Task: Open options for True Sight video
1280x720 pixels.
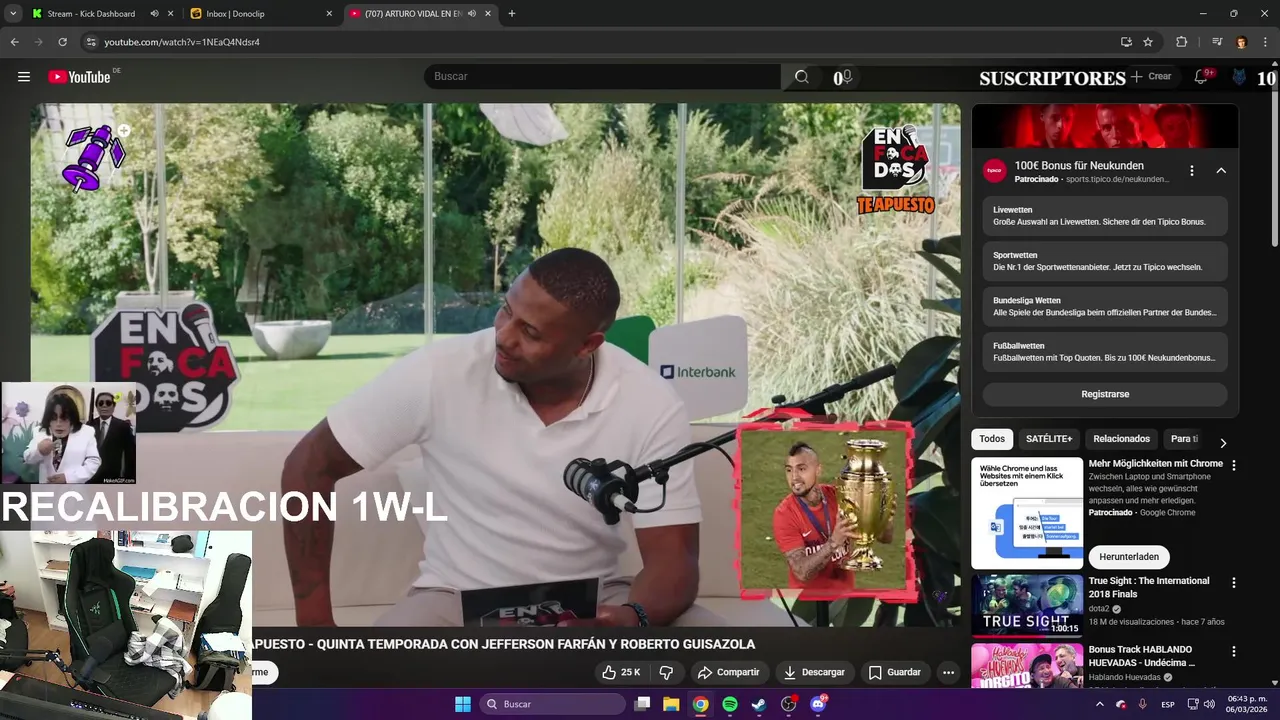Action: click(1233, 582)
